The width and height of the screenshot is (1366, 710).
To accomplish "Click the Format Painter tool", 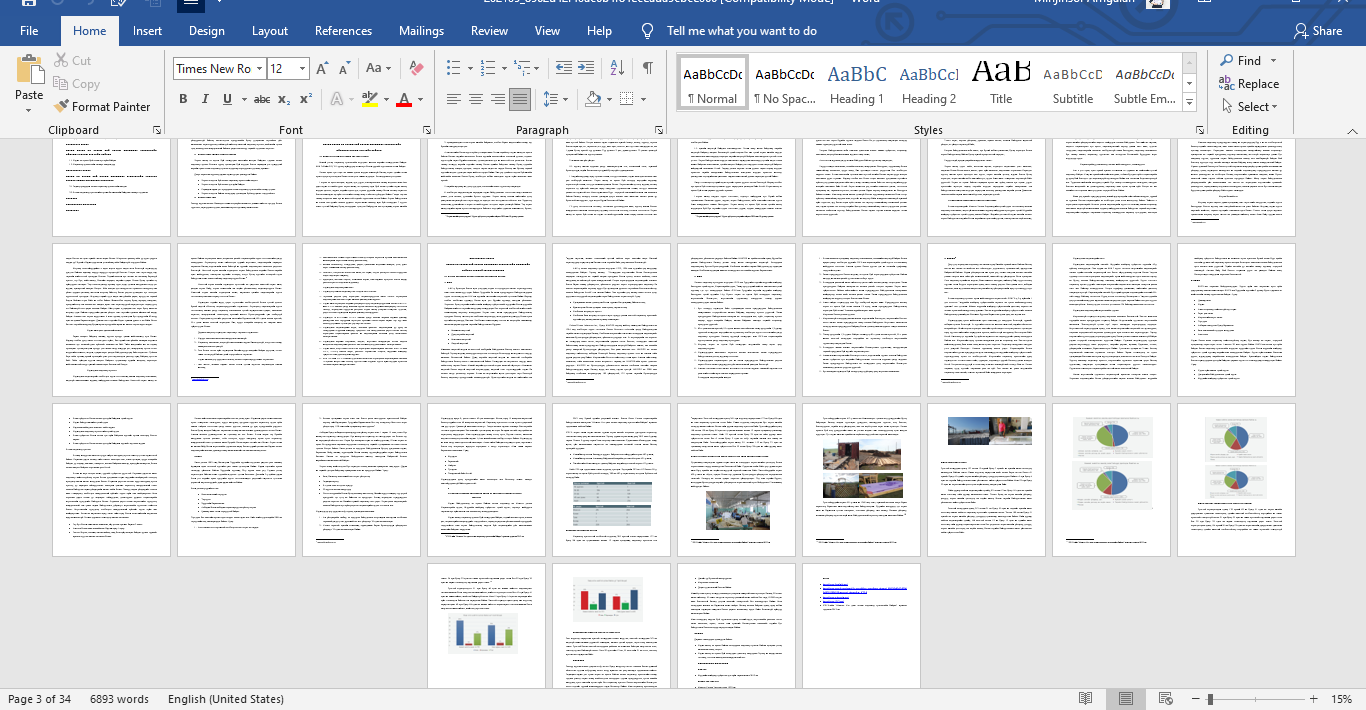I will click(x=102, y=106).
